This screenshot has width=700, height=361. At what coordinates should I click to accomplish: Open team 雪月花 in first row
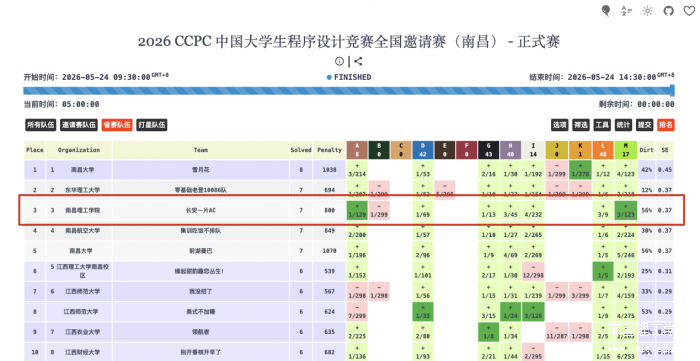(200, 170)
